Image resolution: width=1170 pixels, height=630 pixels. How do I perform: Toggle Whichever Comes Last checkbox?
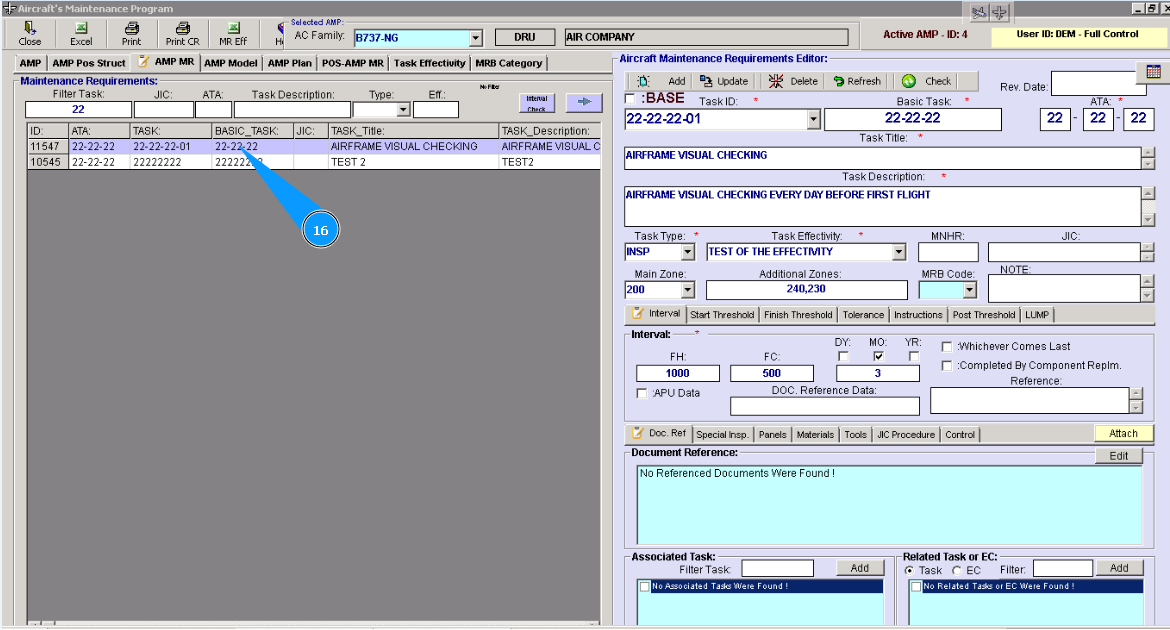pos(947,346)
